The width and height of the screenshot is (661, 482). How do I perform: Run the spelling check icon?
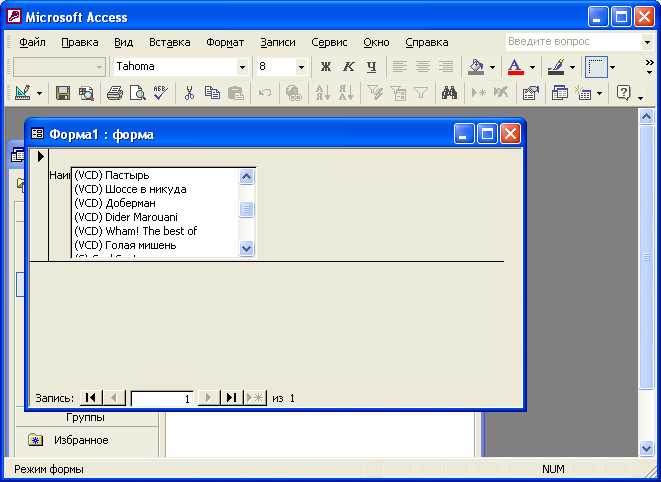pyautogui.click(x=161, y=93)
